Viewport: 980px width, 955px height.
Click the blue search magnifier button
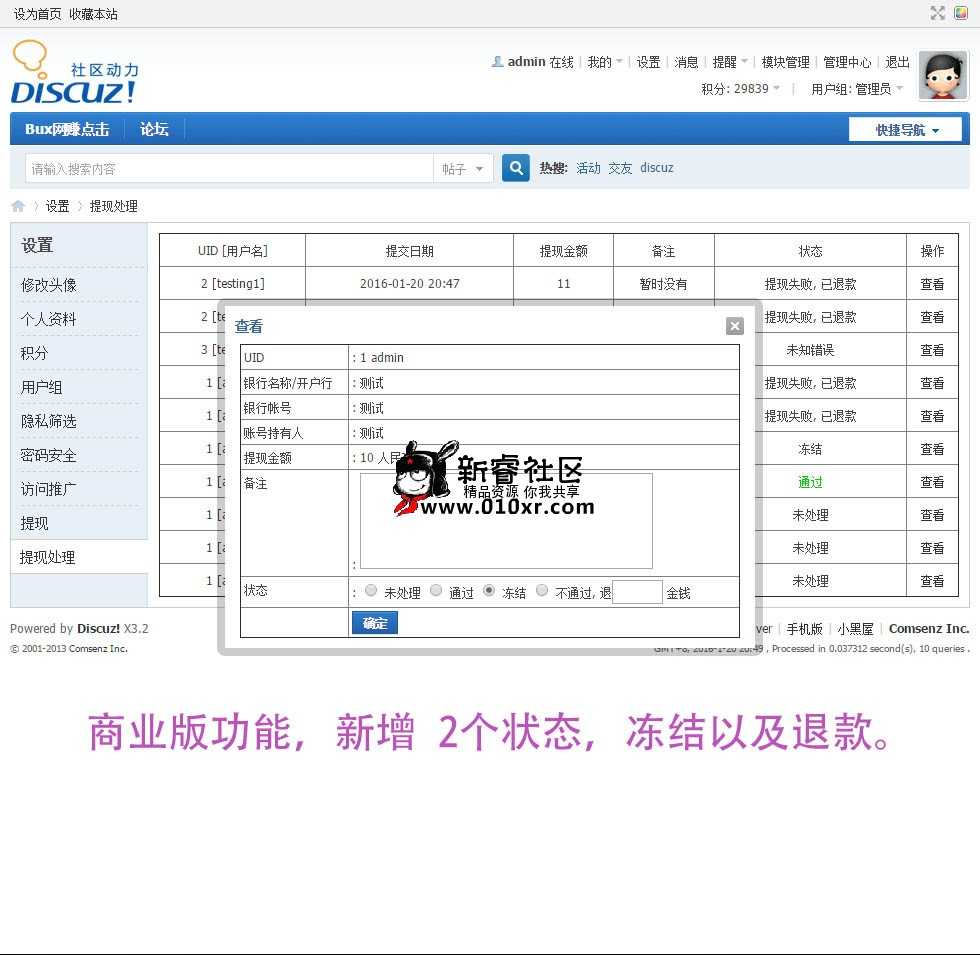click(515, 168)
